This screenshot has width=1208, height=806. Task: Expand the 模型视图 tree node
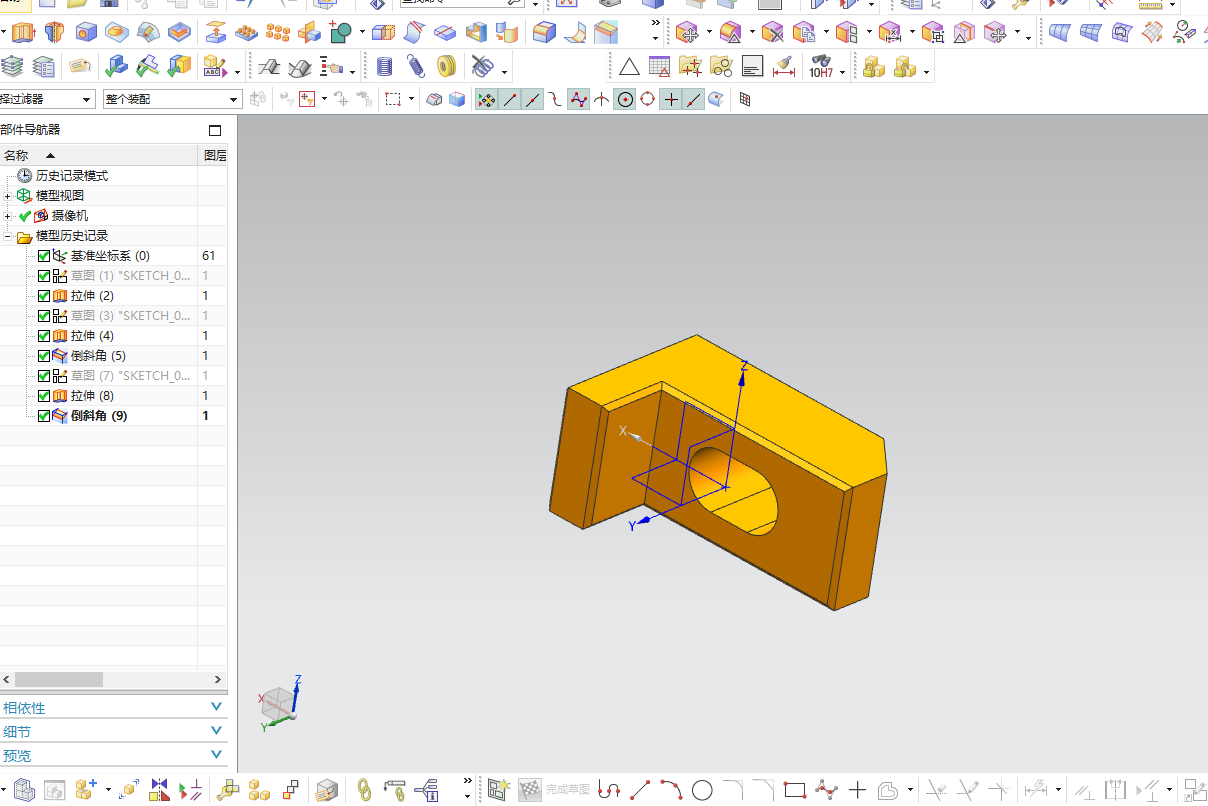point(8,196)
